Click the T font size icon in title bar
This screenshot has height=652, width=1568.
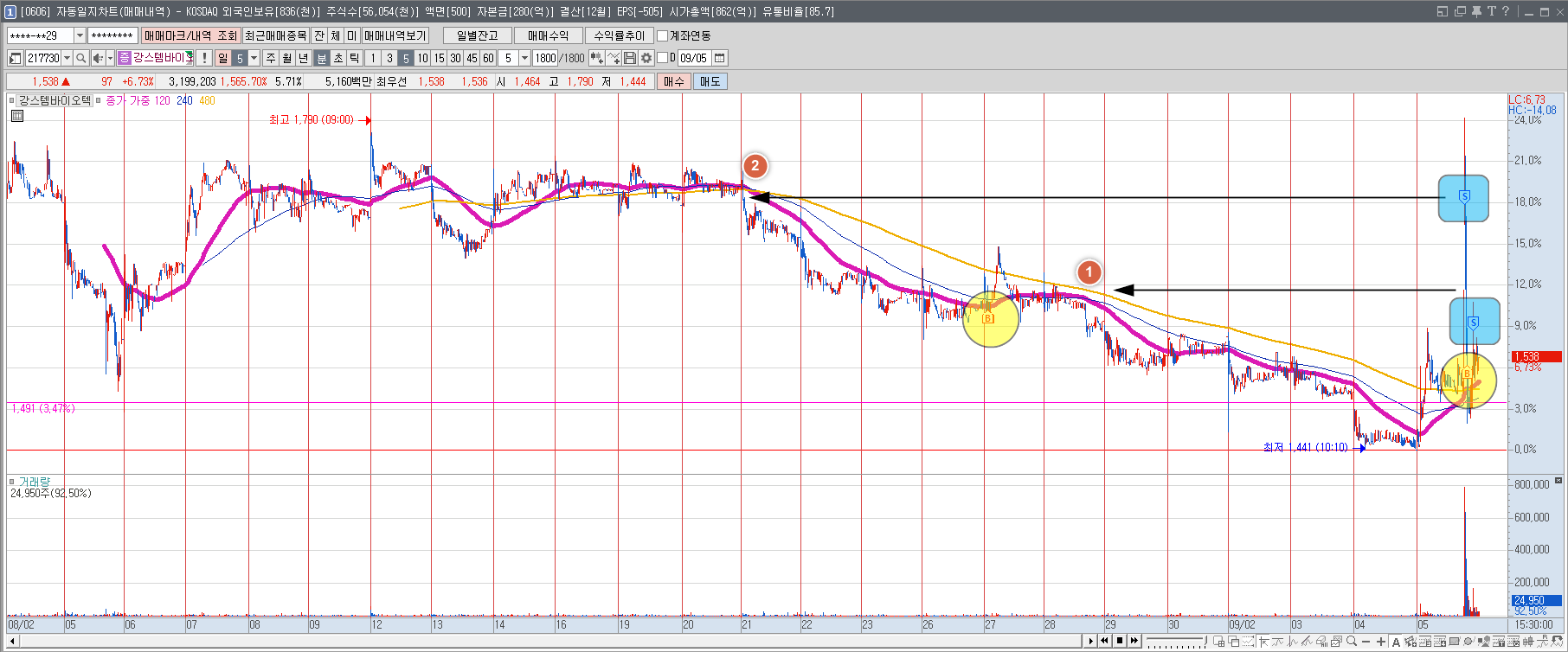1492,11
